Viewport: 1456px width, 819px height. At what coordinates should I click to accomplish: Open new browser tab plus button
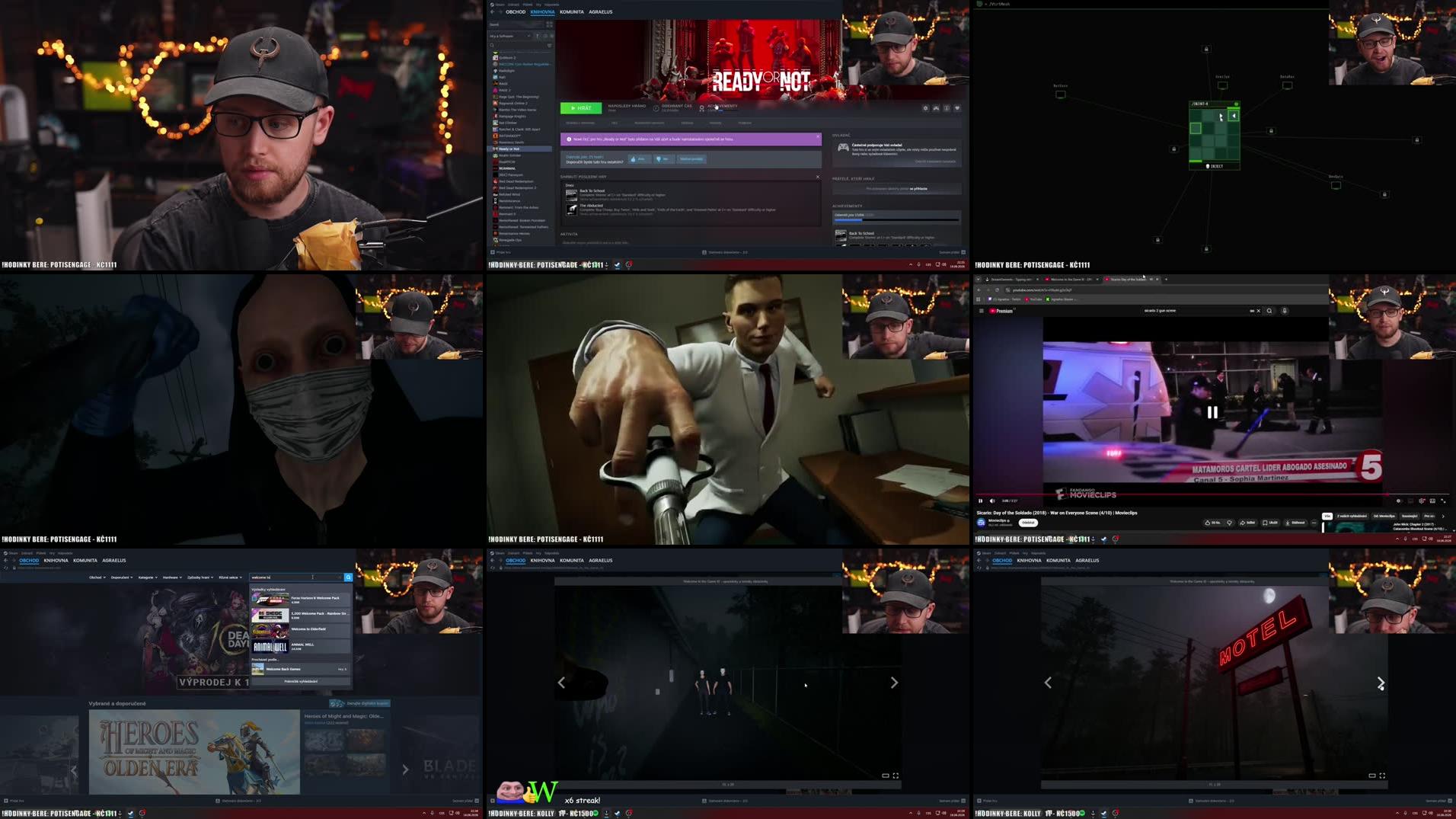point(1166,279)
